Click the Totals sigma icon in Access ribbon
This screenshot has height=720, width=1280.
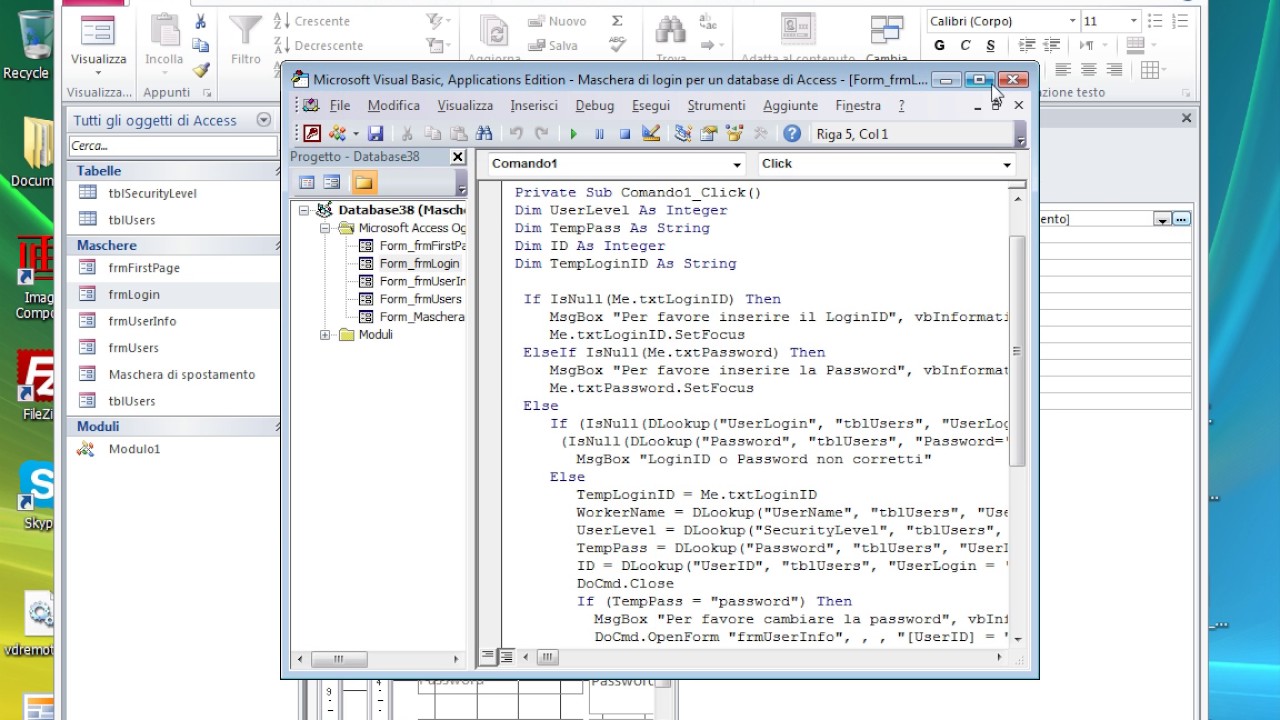point(617,21)
